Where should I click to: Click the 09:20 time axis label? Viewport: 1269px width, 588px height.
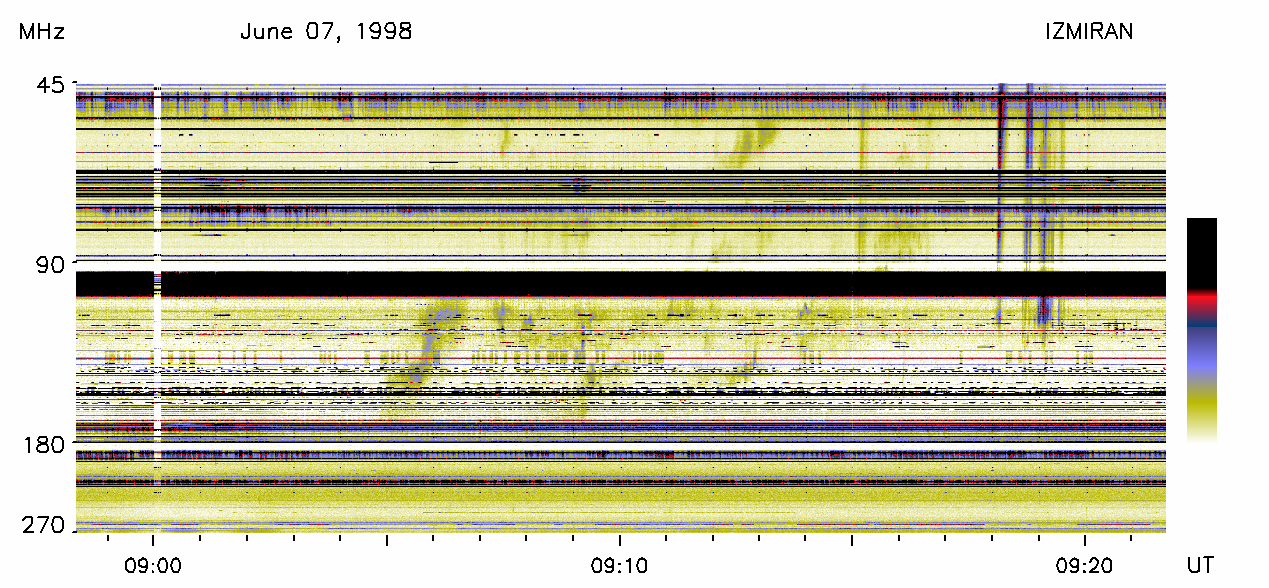[1085, 566]
